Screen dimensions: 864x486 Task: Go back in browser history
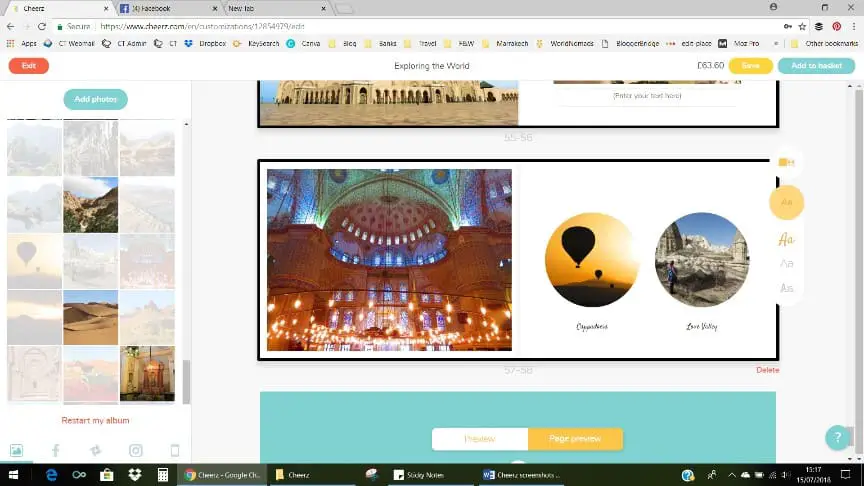point(10,26)
